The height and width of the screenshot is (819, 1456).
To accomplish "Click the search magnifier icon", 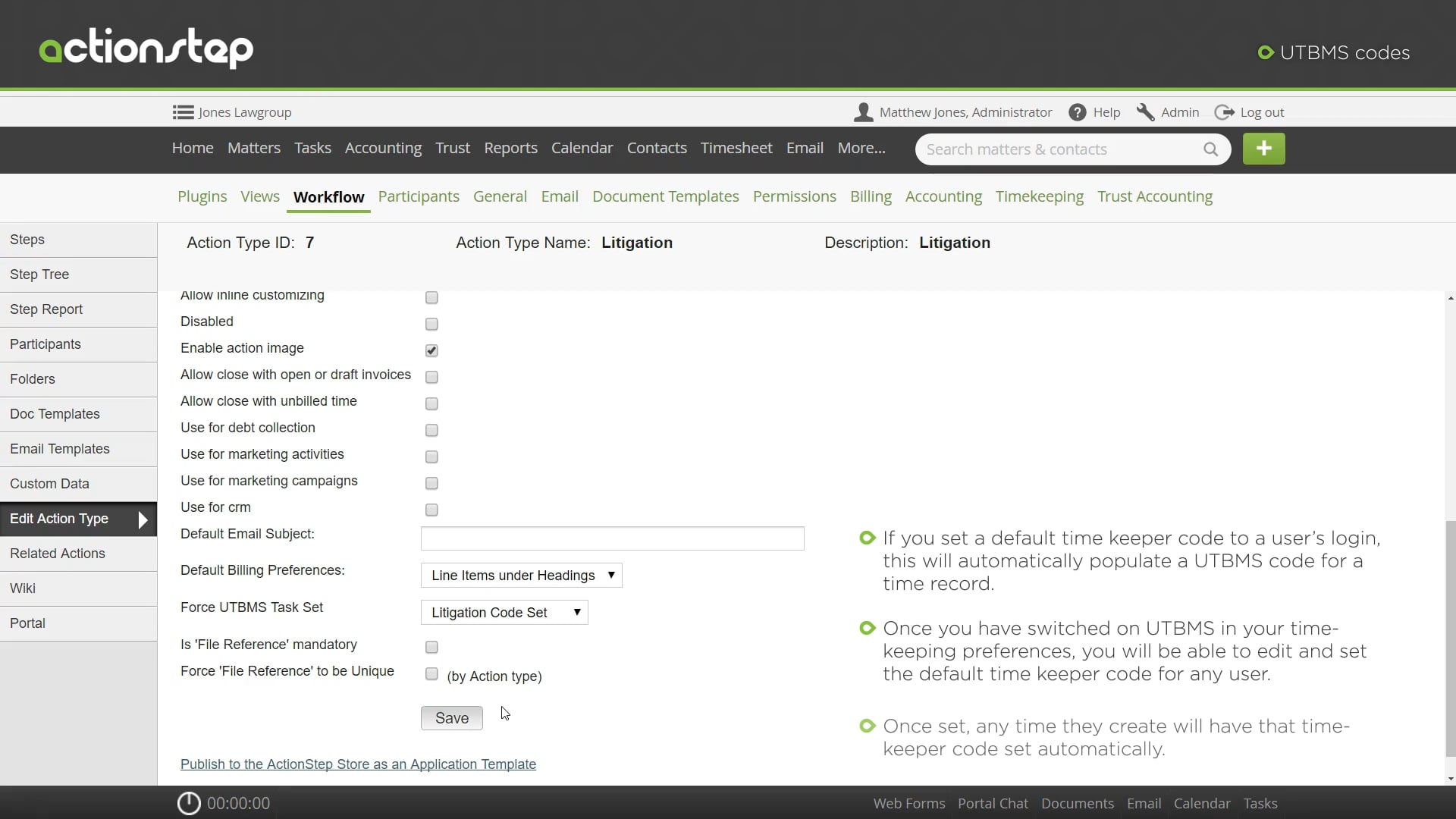I will point(1210,149).
